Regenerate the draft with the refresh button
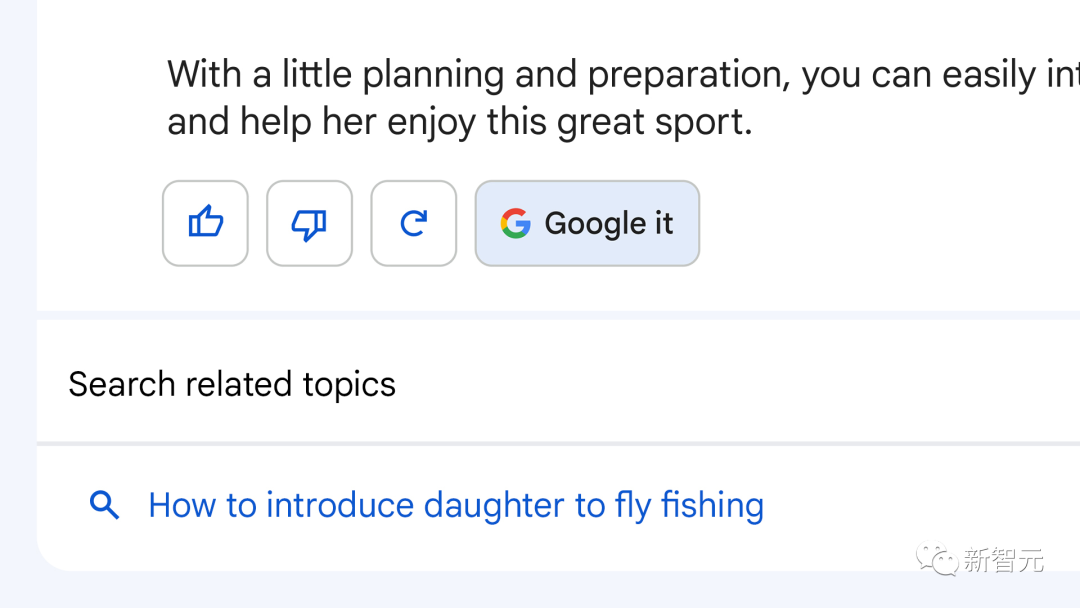The height and width of the screenshot is (608, 1080). click(413, 223)
